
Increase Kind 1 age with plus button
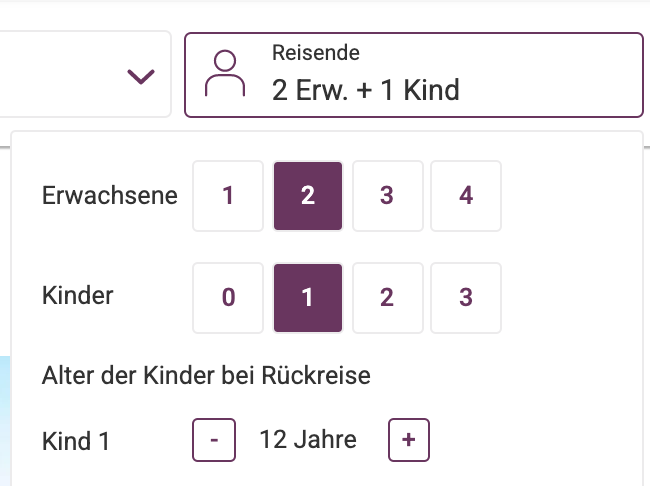coord(409,440)
